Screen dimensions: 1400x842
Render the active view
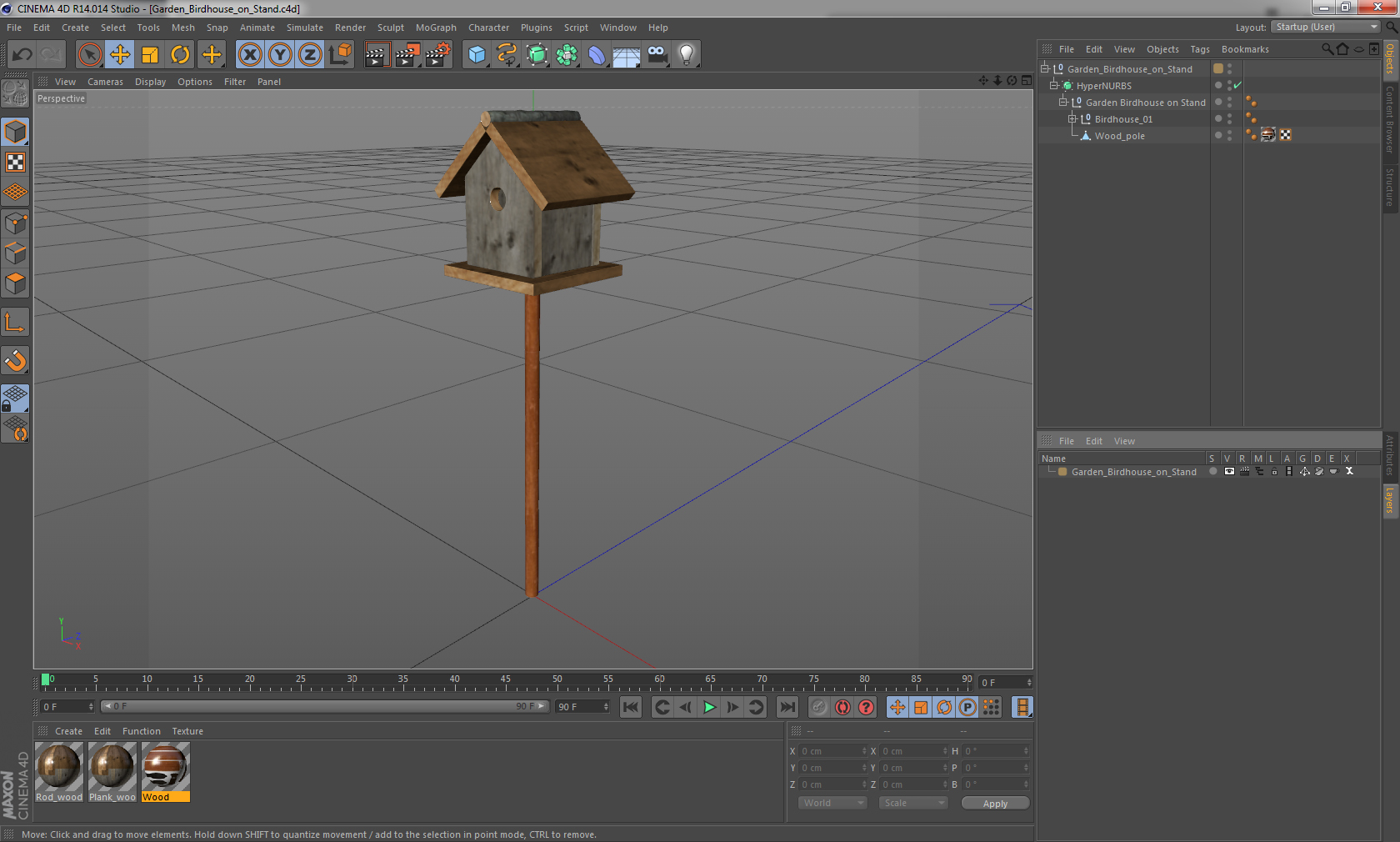377,55
